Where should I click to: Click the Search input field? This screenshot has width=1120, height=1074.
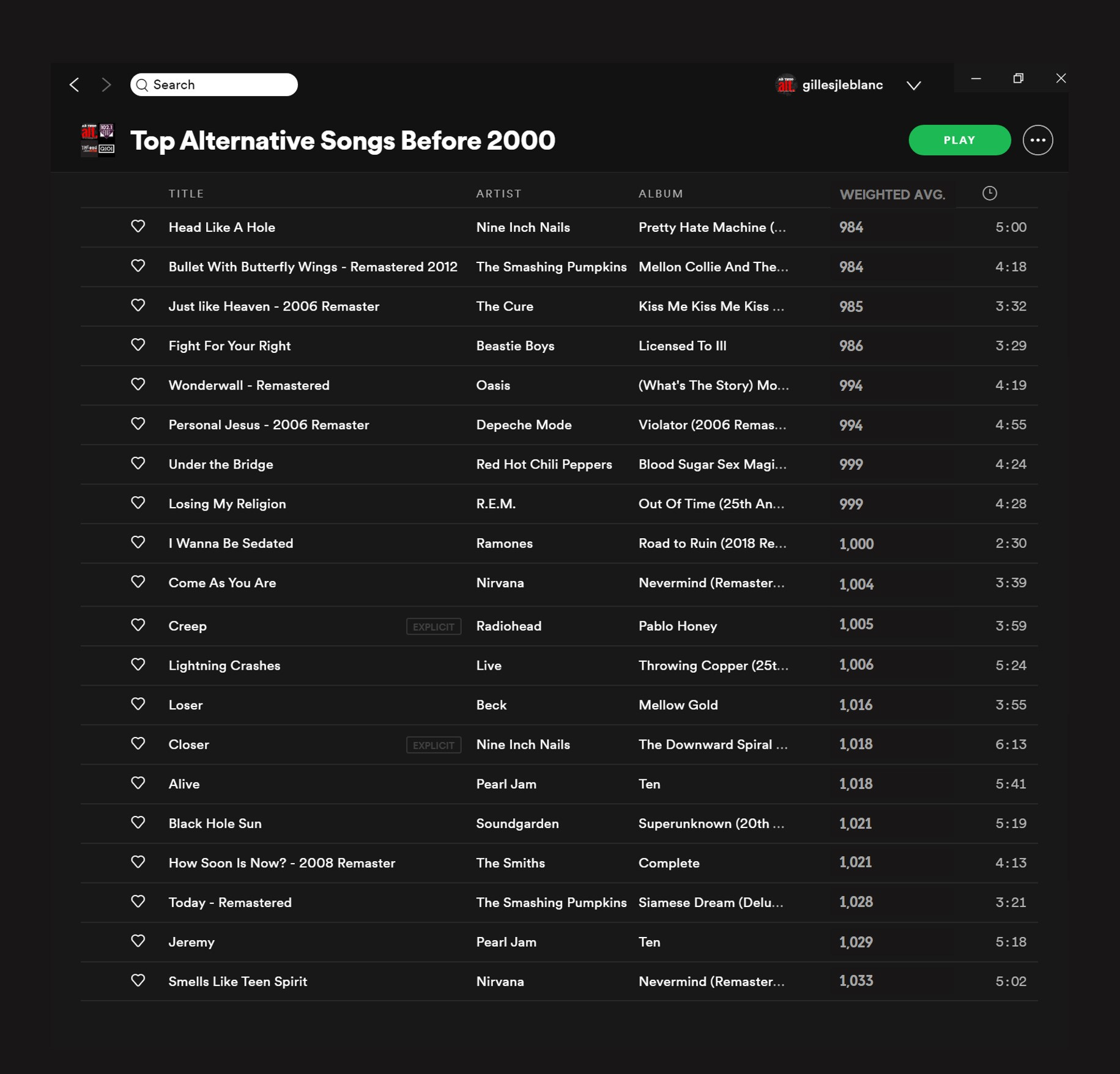click(214, 84)
